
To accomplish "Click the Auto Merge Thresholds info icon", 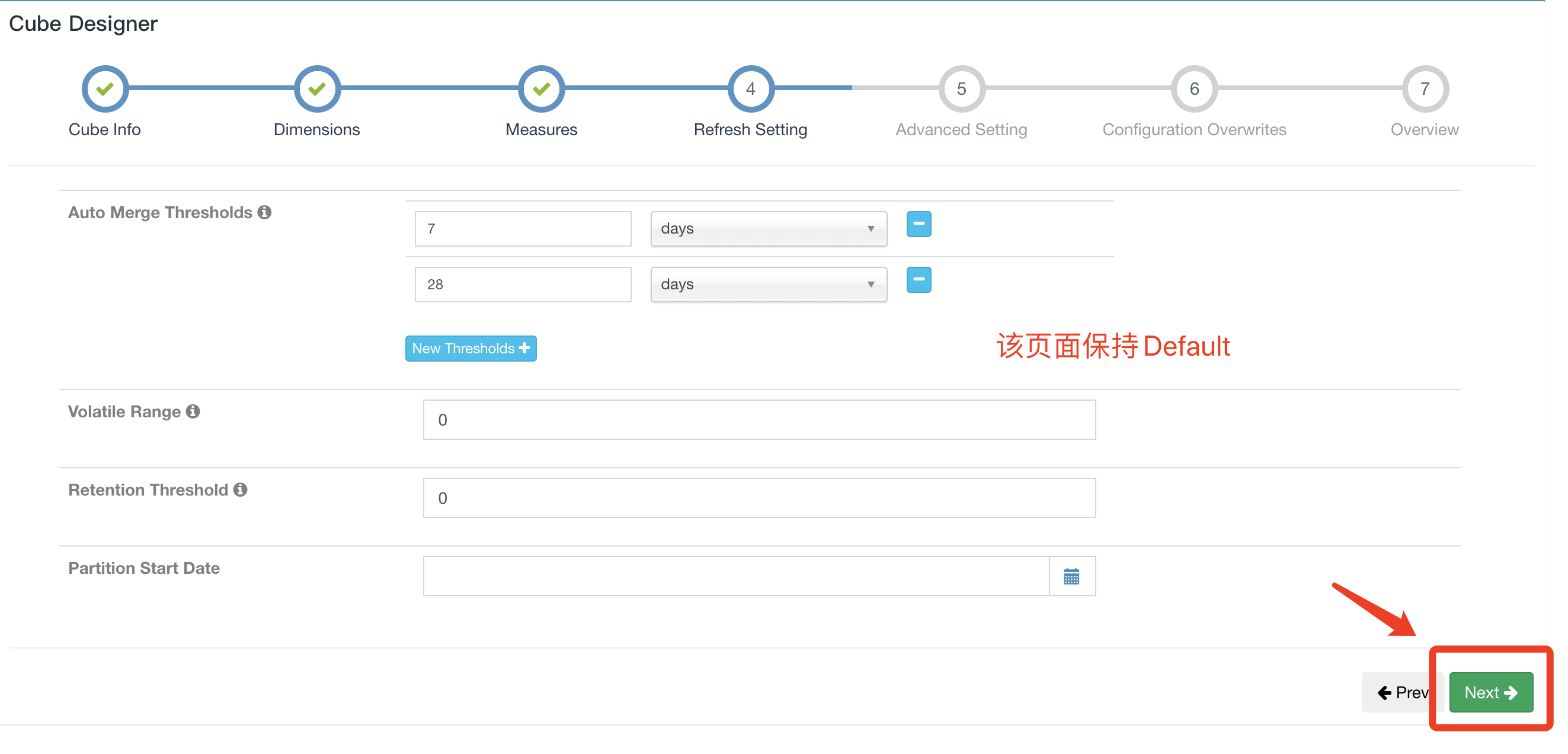I will pyautogui.click(x=264, y=213).
